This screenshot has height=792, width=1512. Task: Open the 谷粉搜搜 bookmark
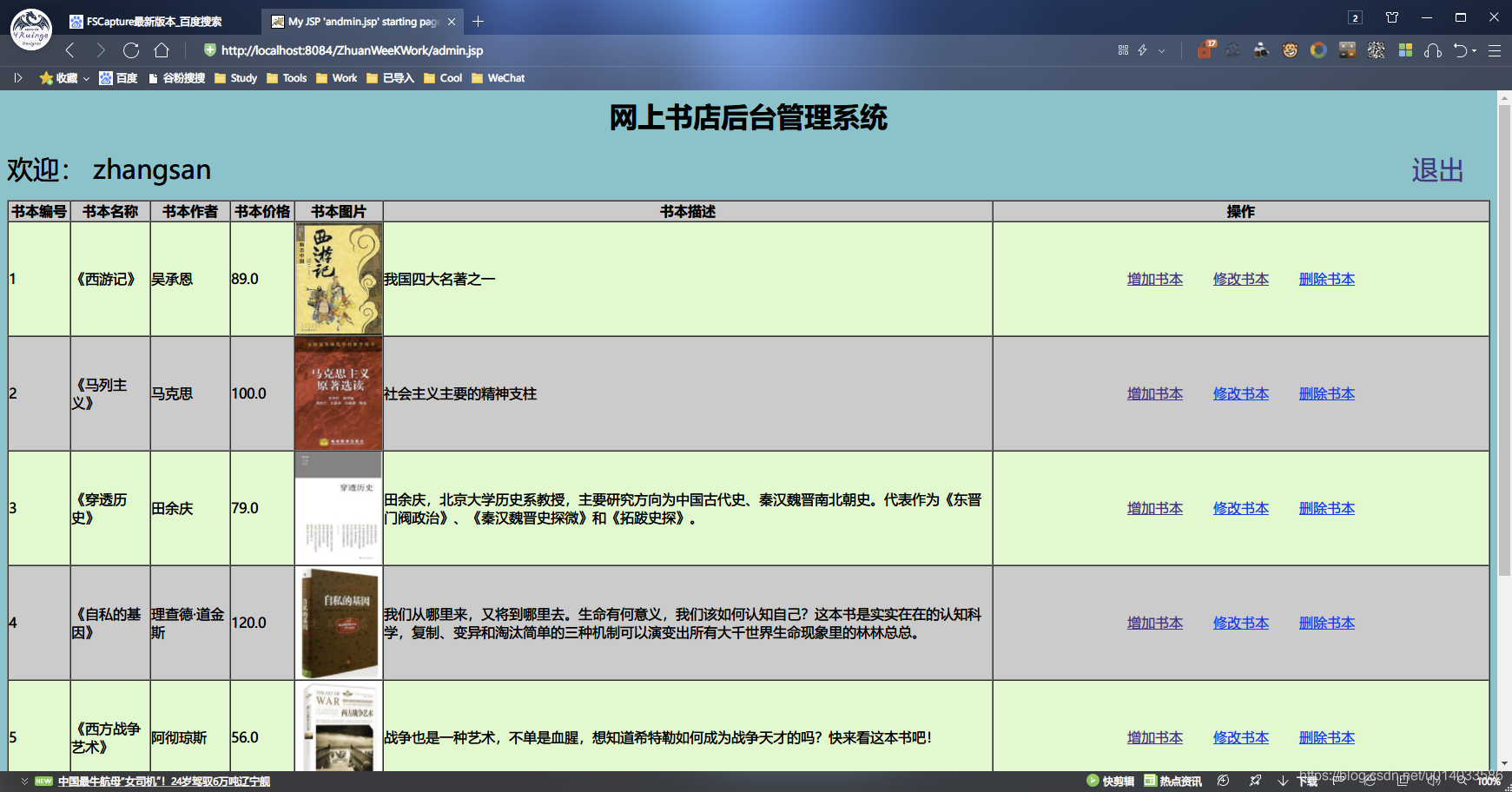tap(176, 78)
